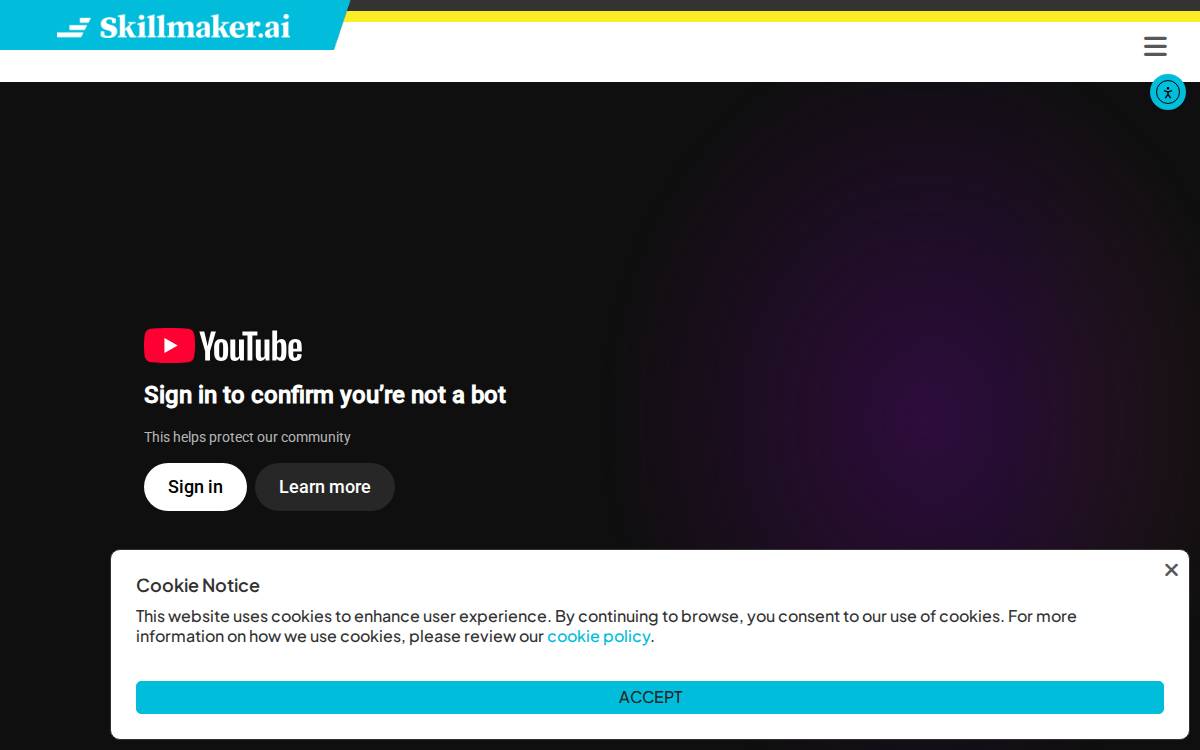Click the Learn more button

click(325, 487)
